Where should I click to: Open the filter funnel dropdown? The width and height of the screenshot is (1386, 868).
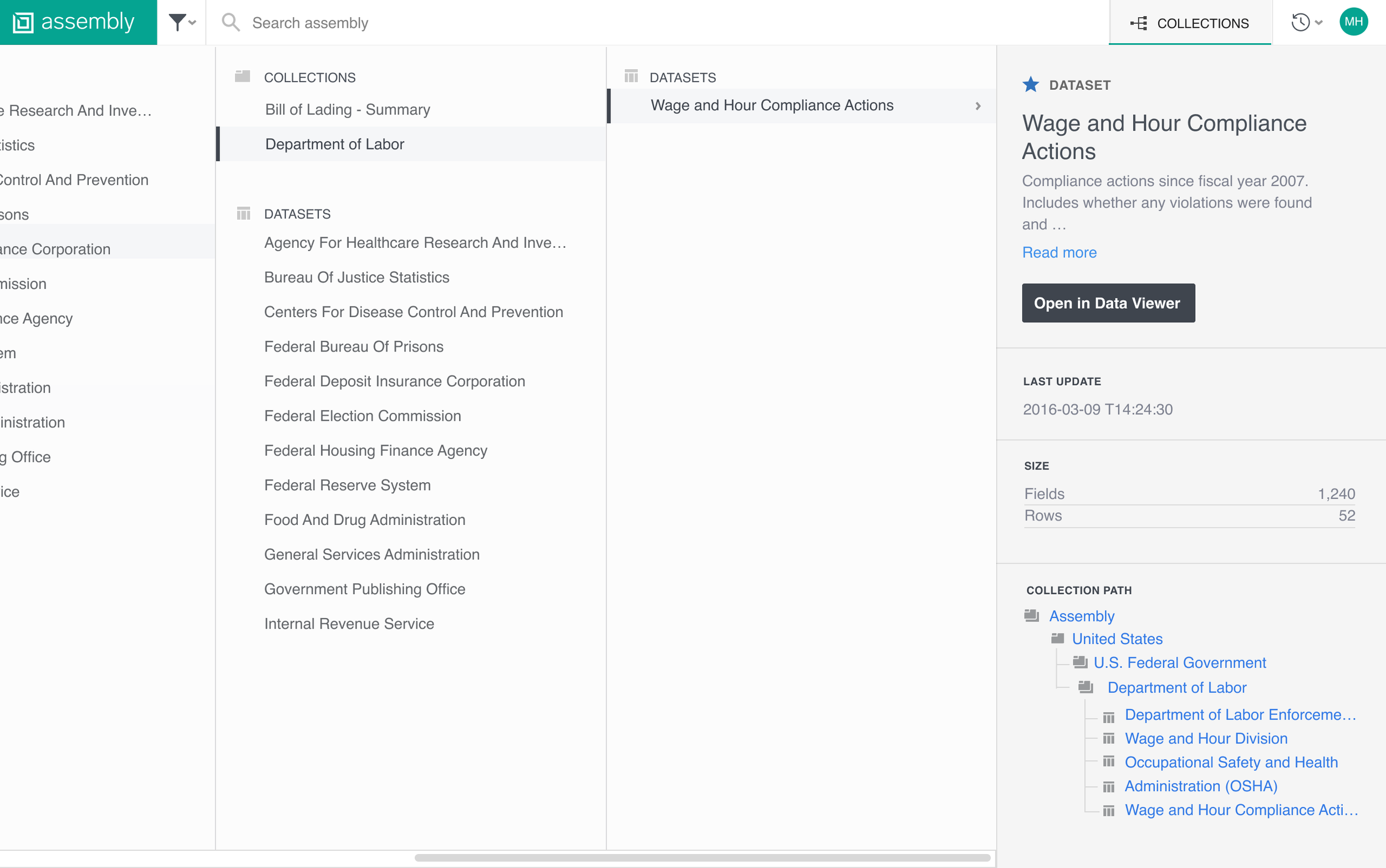point(182,22)
